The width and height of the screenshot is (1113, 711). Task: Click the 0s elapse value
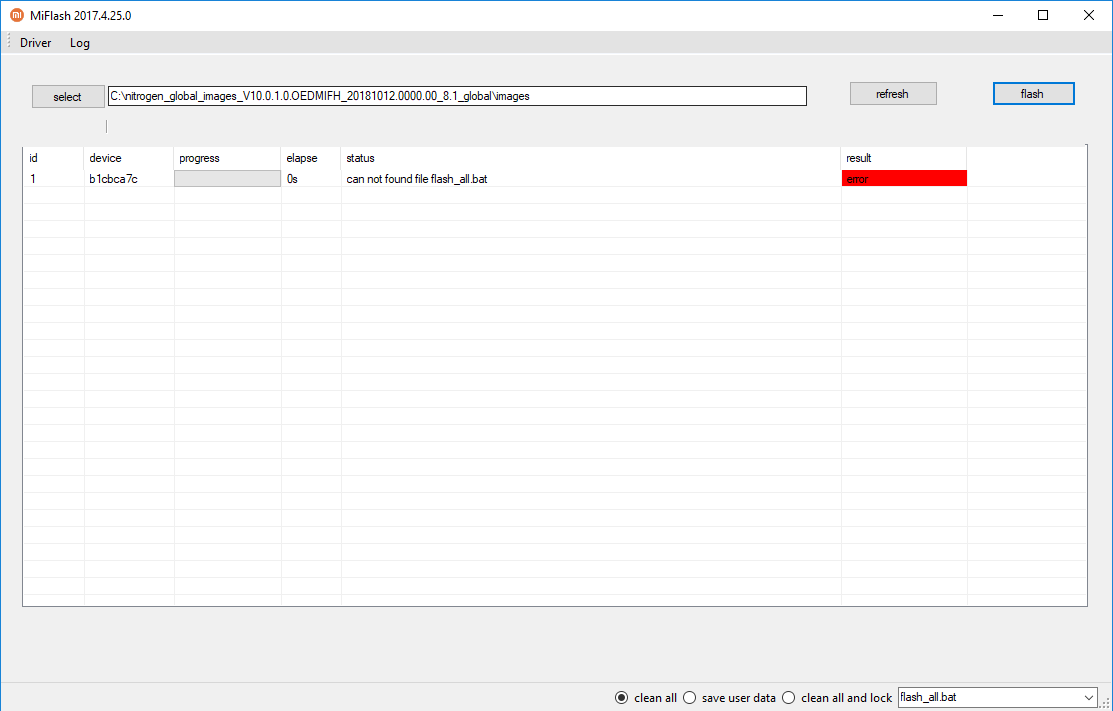(292, 179)
